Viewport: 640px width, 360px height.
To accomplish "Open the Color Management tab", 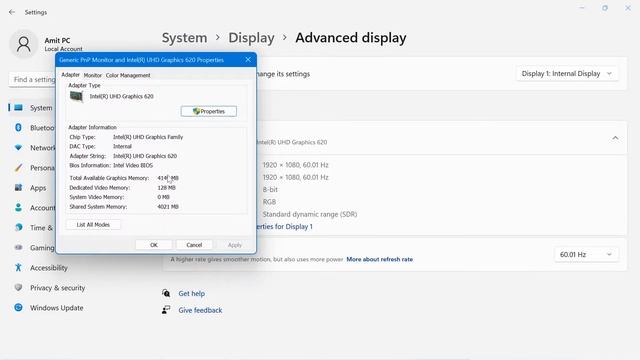I will (x=128, y=76).
